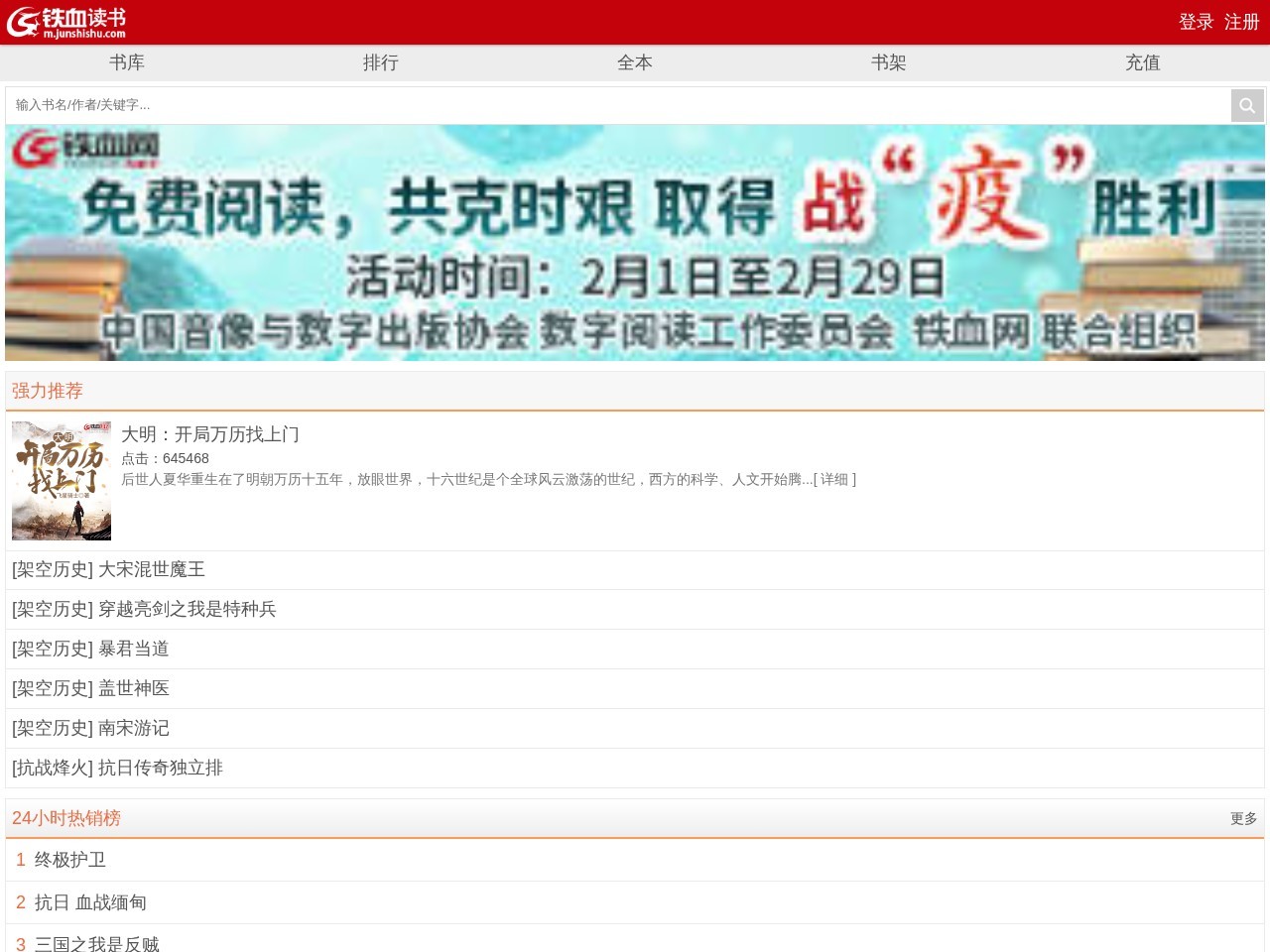Click the [详细] link for the recommended book
The height and width of the screenshot is (952, 1270).
coord(834,479)
